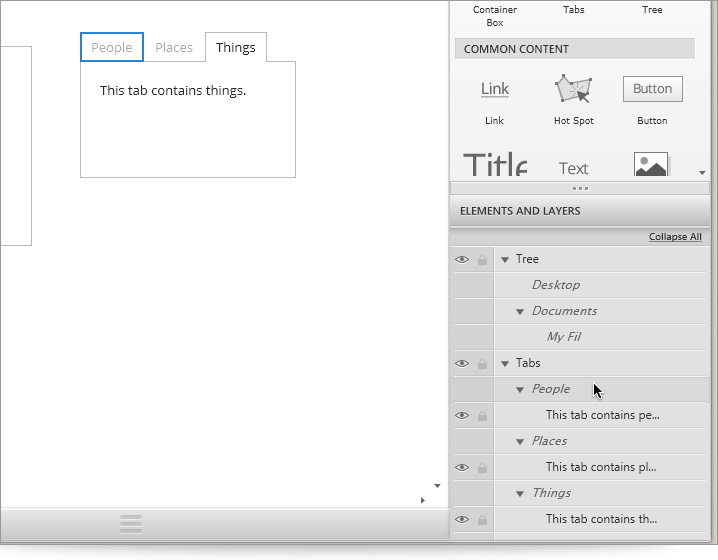Select the Things tab on canvas
Image resolution: width=718 pixels, height=560 pixels.
pos(236,47)
